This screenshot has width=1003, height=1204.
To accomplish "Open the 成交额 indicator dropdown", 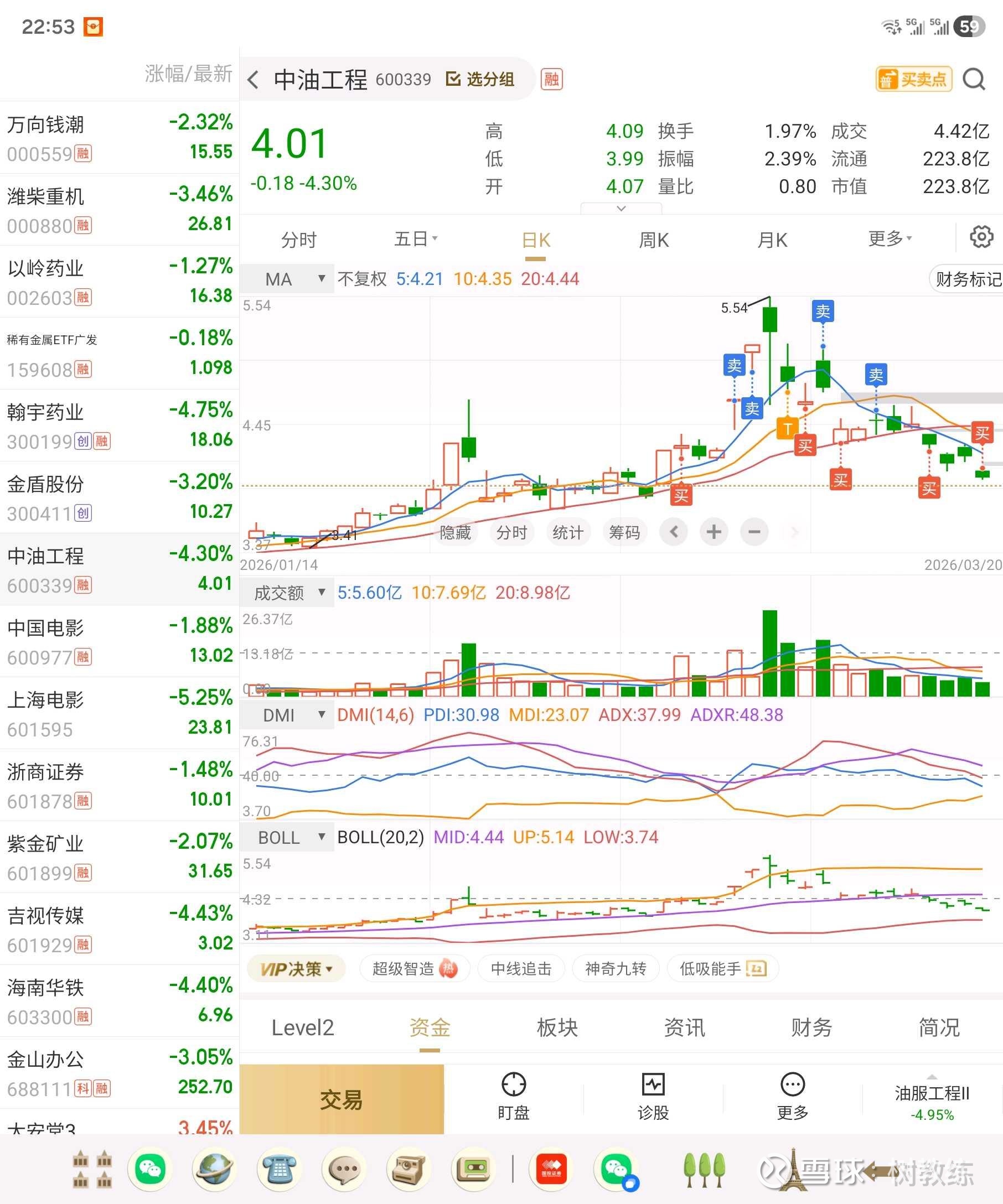I will pos(287,593).
